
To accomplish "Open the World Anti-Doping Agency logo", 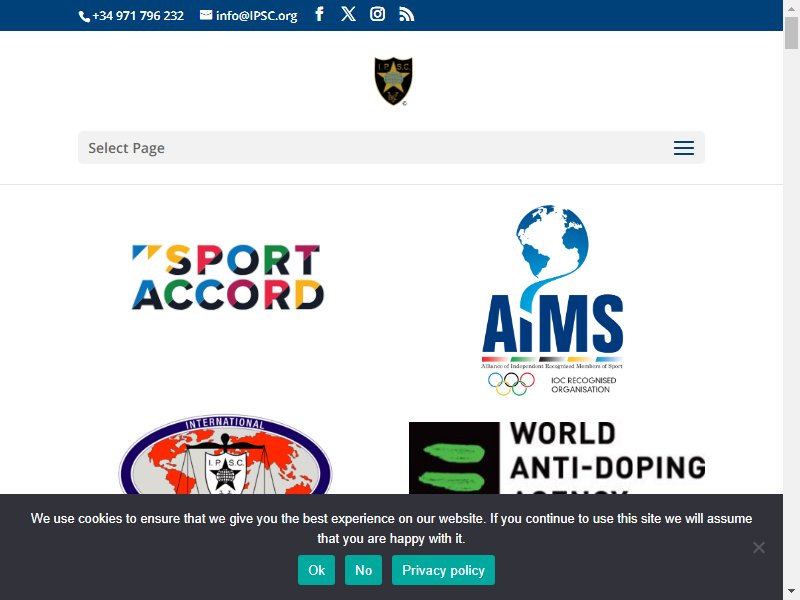I will (x=557, y=458).
